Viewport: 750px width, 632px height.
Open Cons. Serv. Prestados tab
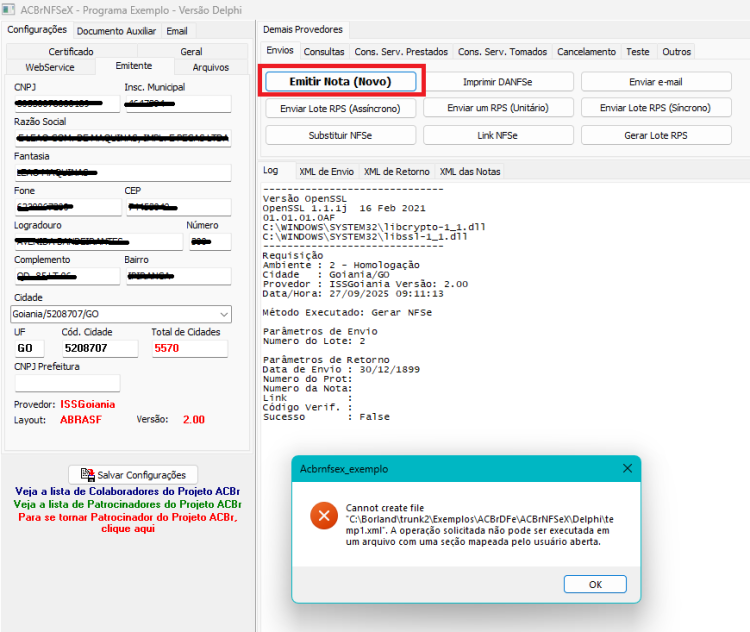coord(401,52)
